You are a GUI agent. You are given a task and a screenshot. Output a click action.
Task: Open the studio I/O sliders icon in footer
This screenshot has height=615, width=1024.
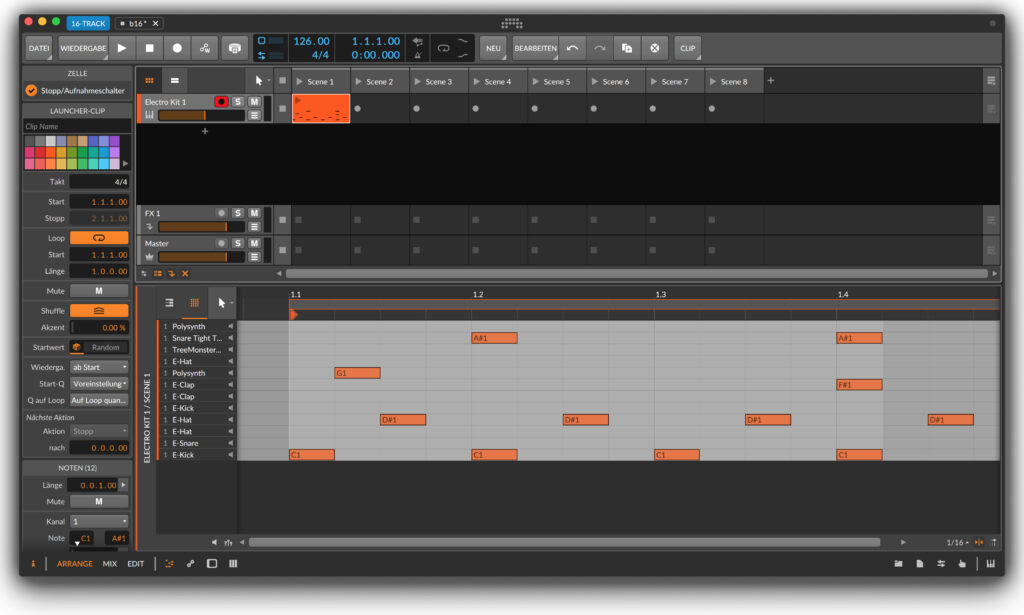(x=941, y=563)
